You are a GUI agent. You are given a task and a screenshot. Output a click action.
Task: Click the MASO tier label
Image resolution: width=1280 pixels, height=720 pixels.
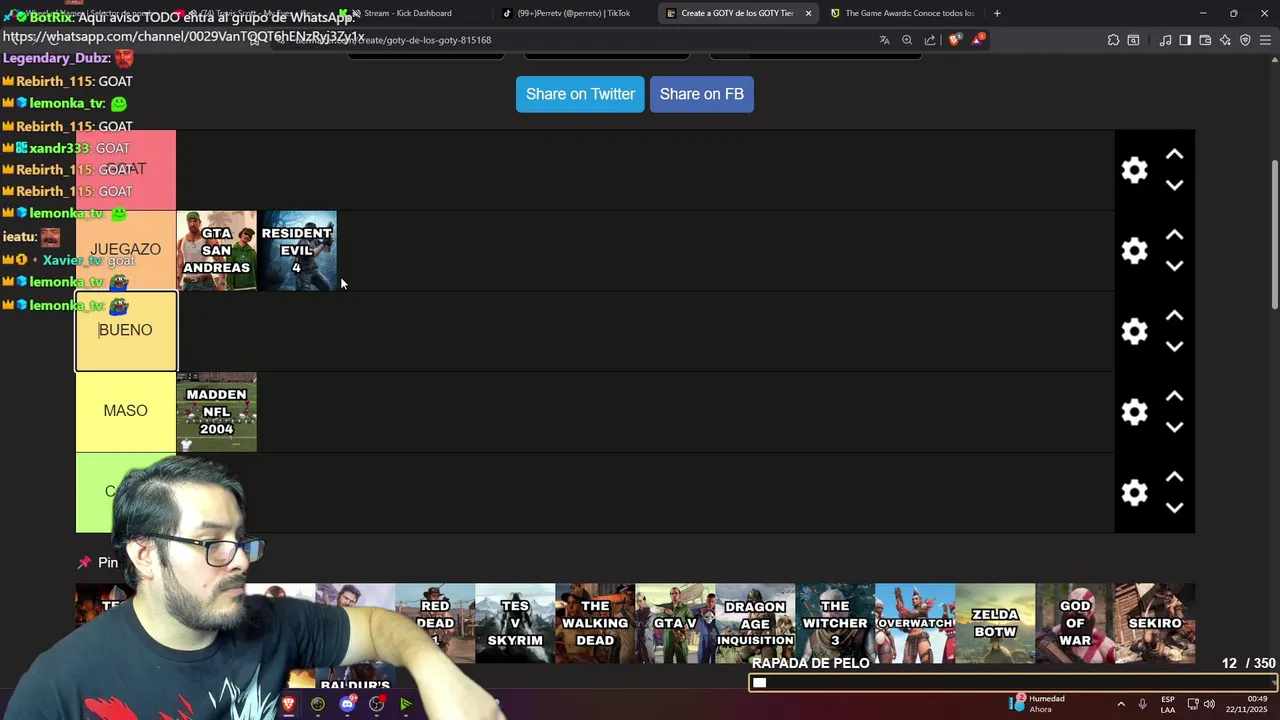pyautogui.click(x=126, y=411)
